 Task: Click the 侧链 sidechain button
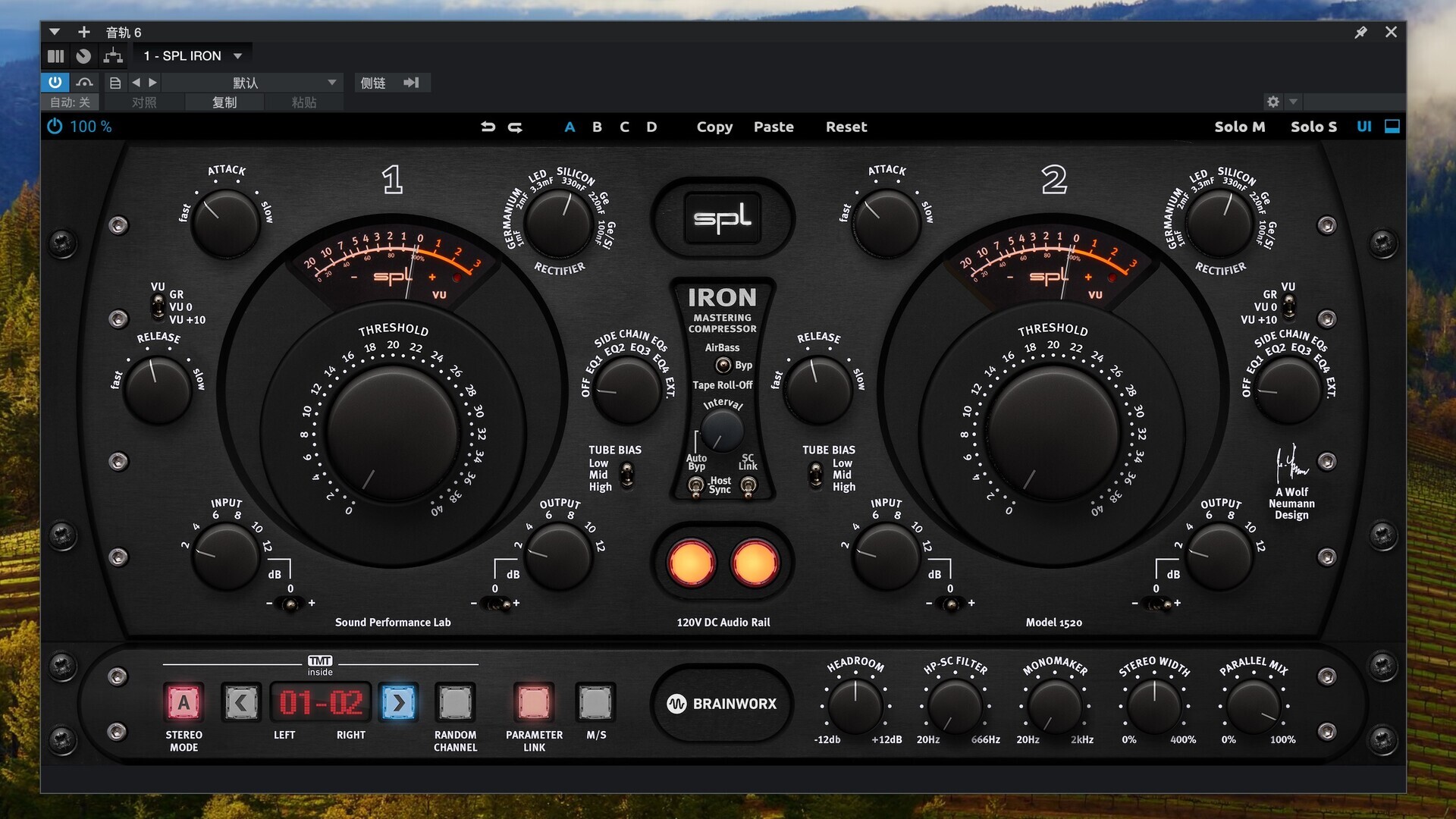pyautogui.click(x=373, y=83)
